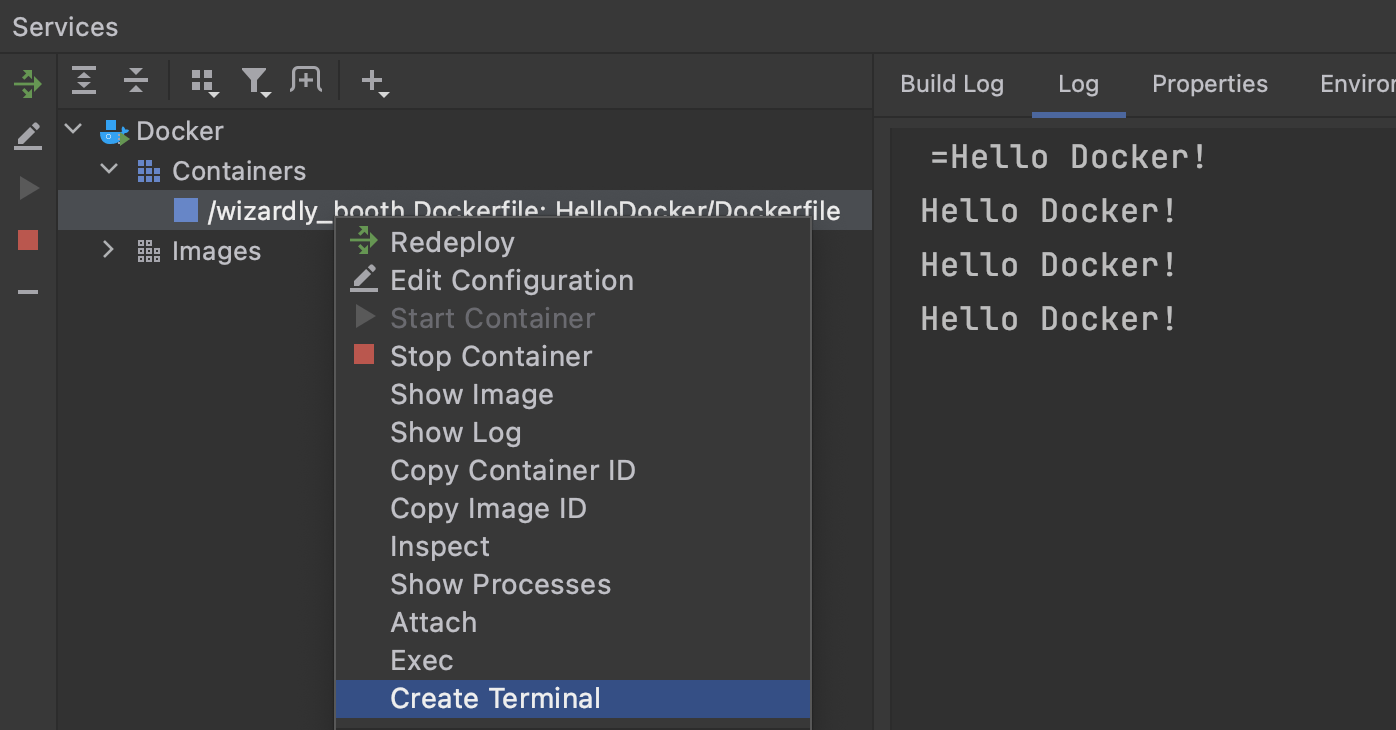Switch to the Build Log tab

click(951, 84)
